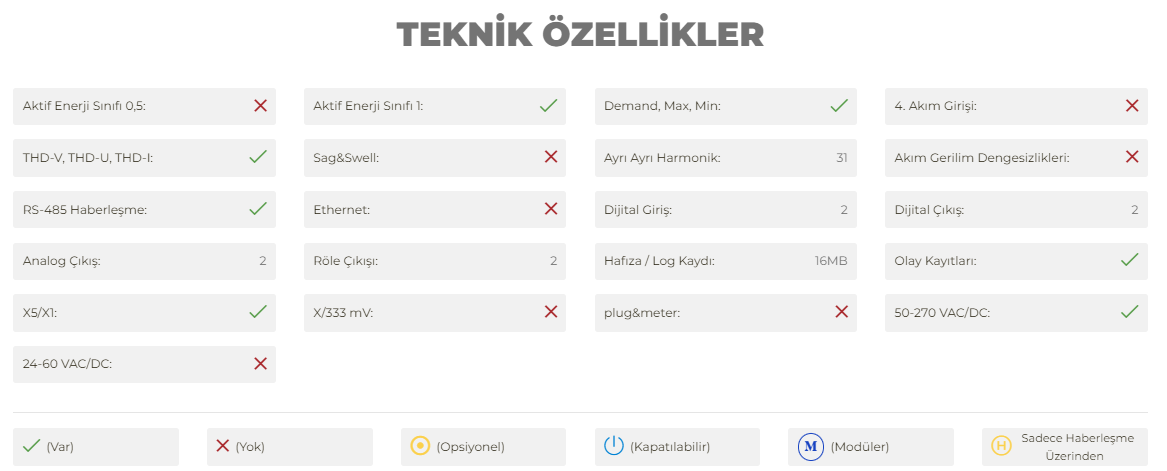
Task: Click the red X beside Sag&Swell
Action: [x=551, y=157]
